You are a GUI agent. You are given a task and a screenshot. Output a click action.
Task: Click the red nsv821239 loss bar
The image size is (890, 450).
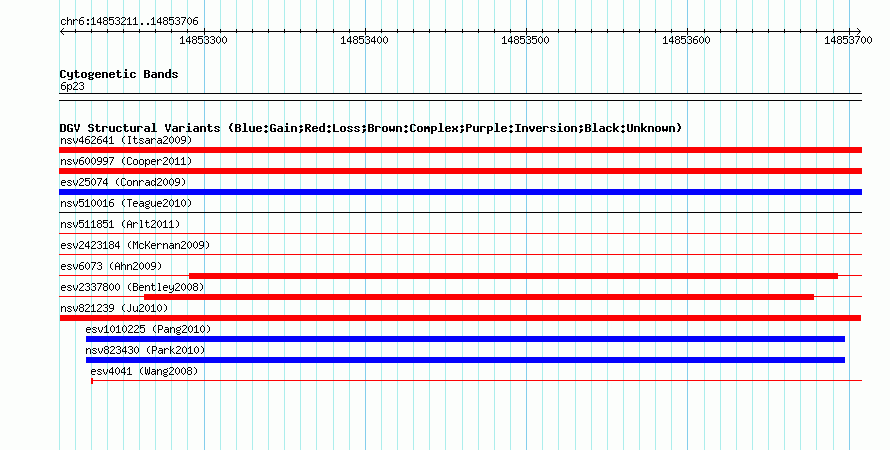460,318
